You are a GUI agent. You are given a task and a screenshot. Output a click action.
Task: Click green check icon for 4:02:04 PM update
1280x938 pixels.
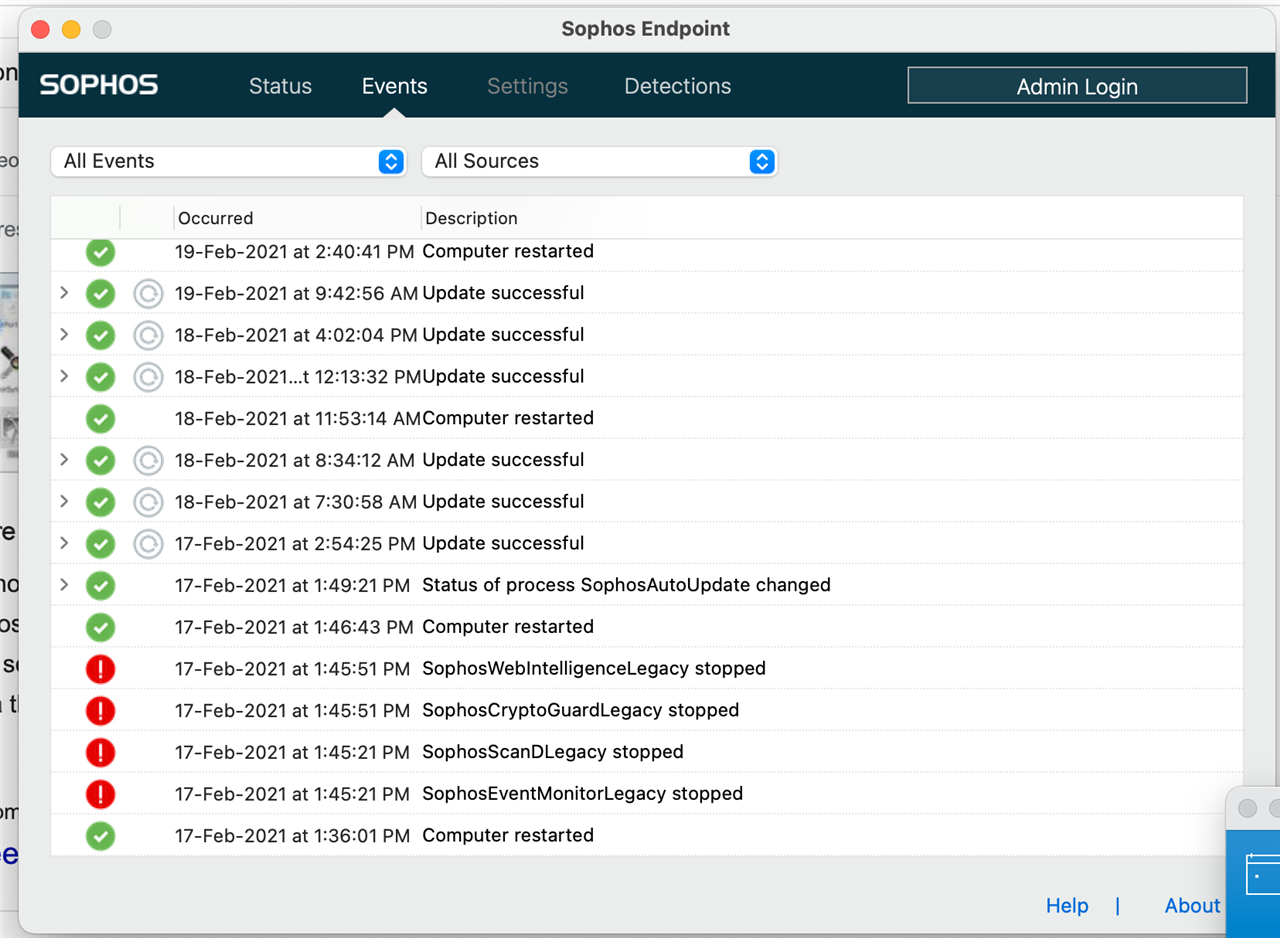100,335
